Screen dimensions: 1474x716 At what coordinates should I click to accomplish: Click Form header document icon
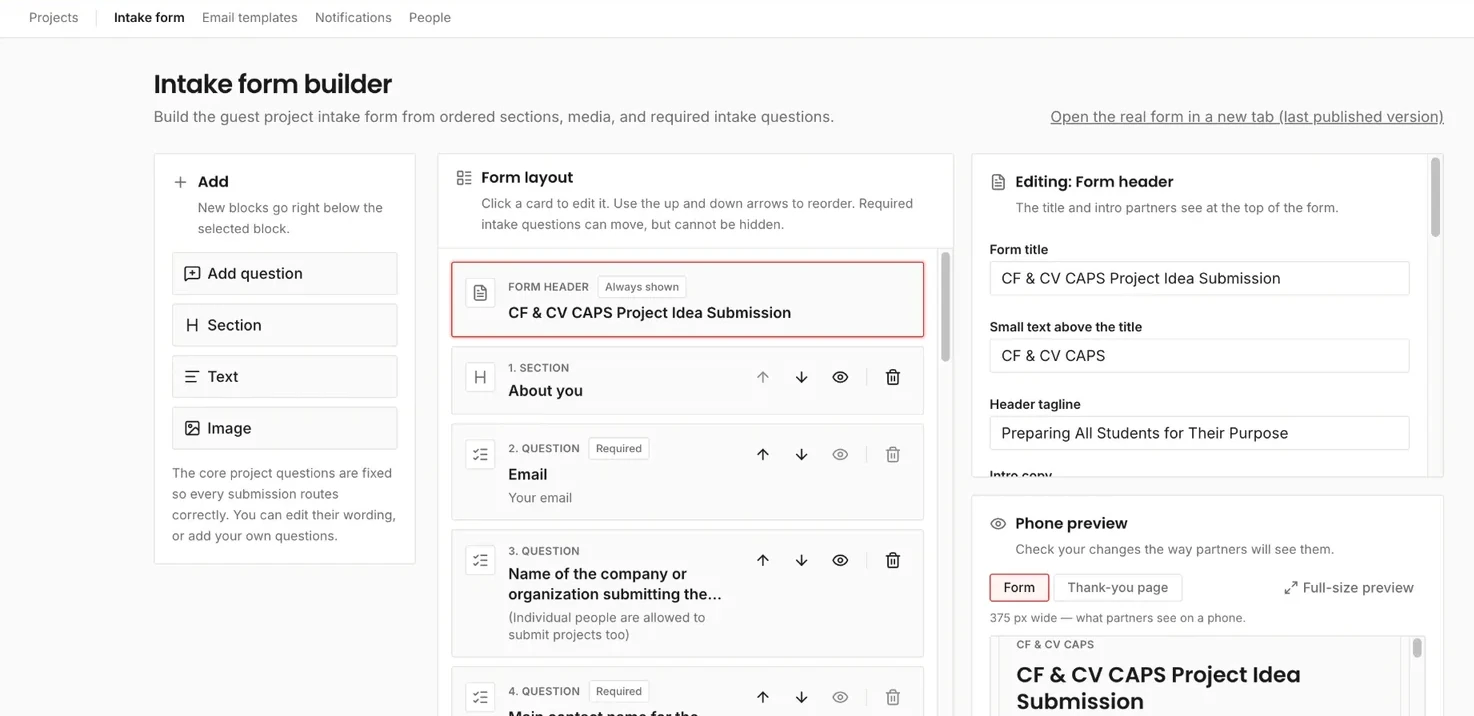pos(480,293)
